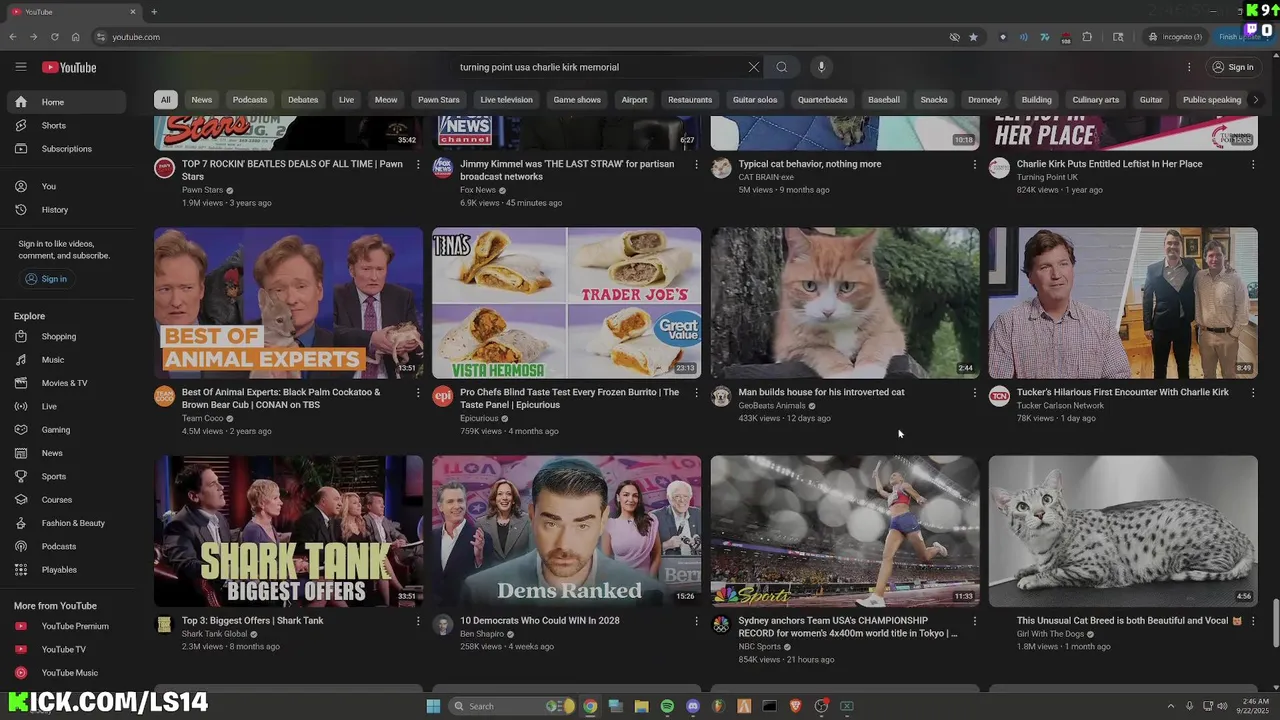Viewport: 1280px width, 720px height.
Task: Select the Game shows filter chip
Action: [x=577, y=100]
